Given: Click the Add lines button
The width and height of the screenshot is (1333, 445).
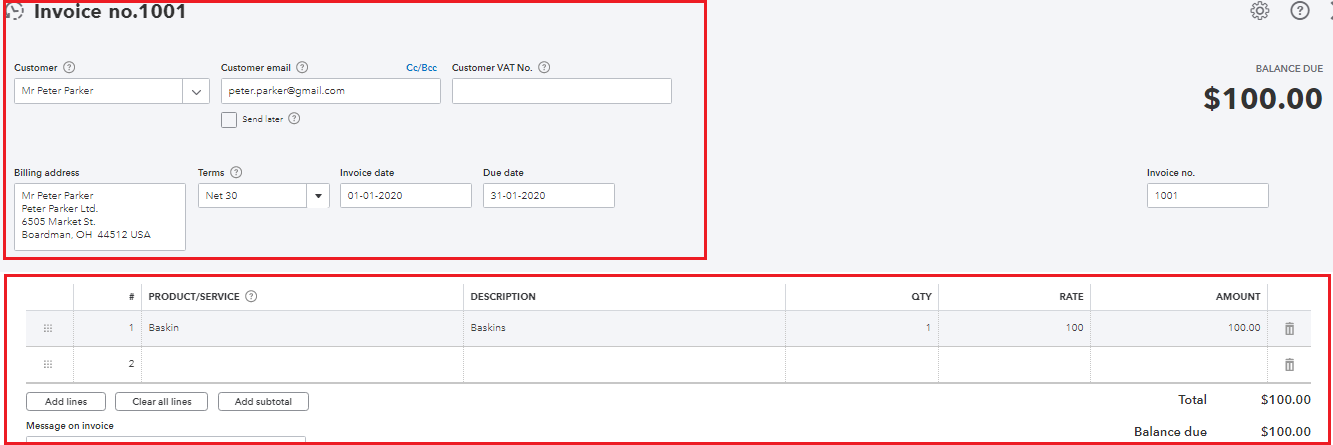Looking at the screenshot, I should click(66, 402).
